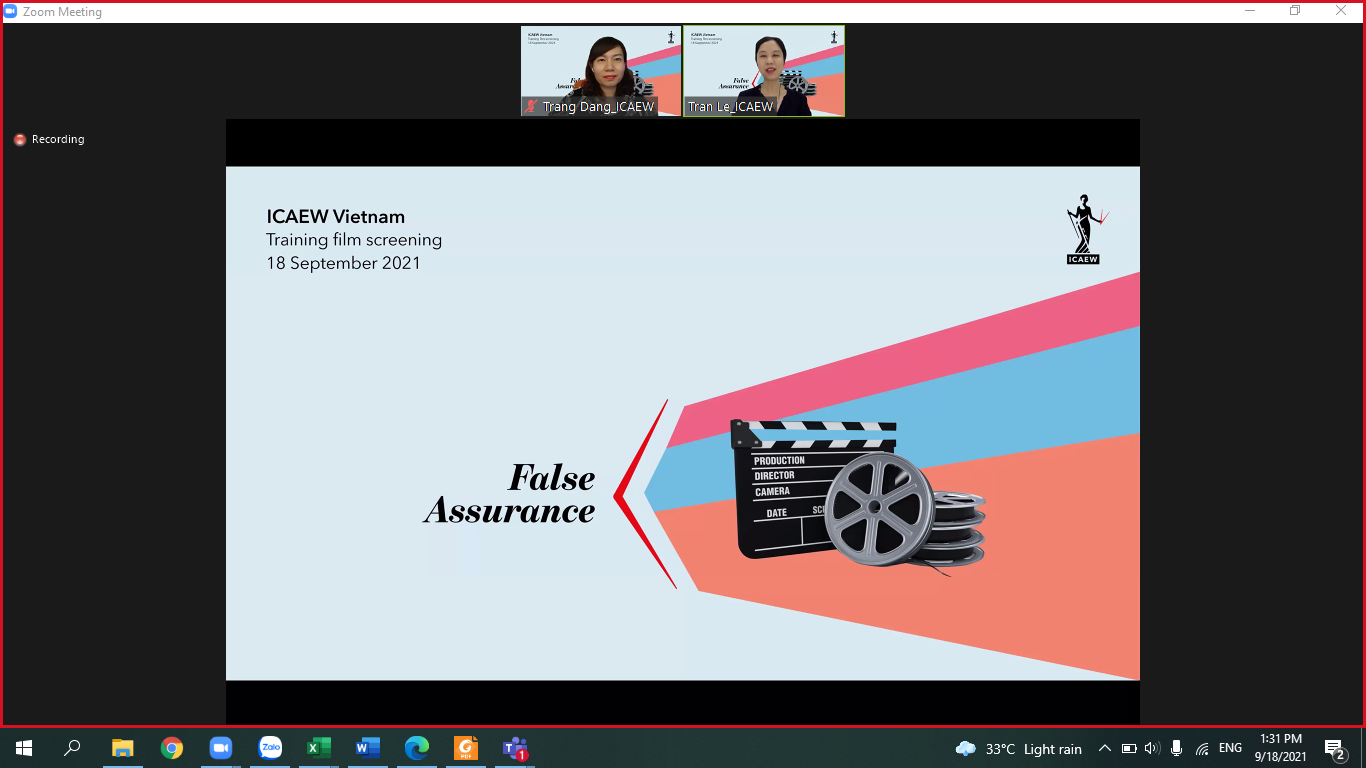The height and width of the screenshot is (768, 1366).
Task: Open taskbar search magnifier
Action: (x=72, y=748)
